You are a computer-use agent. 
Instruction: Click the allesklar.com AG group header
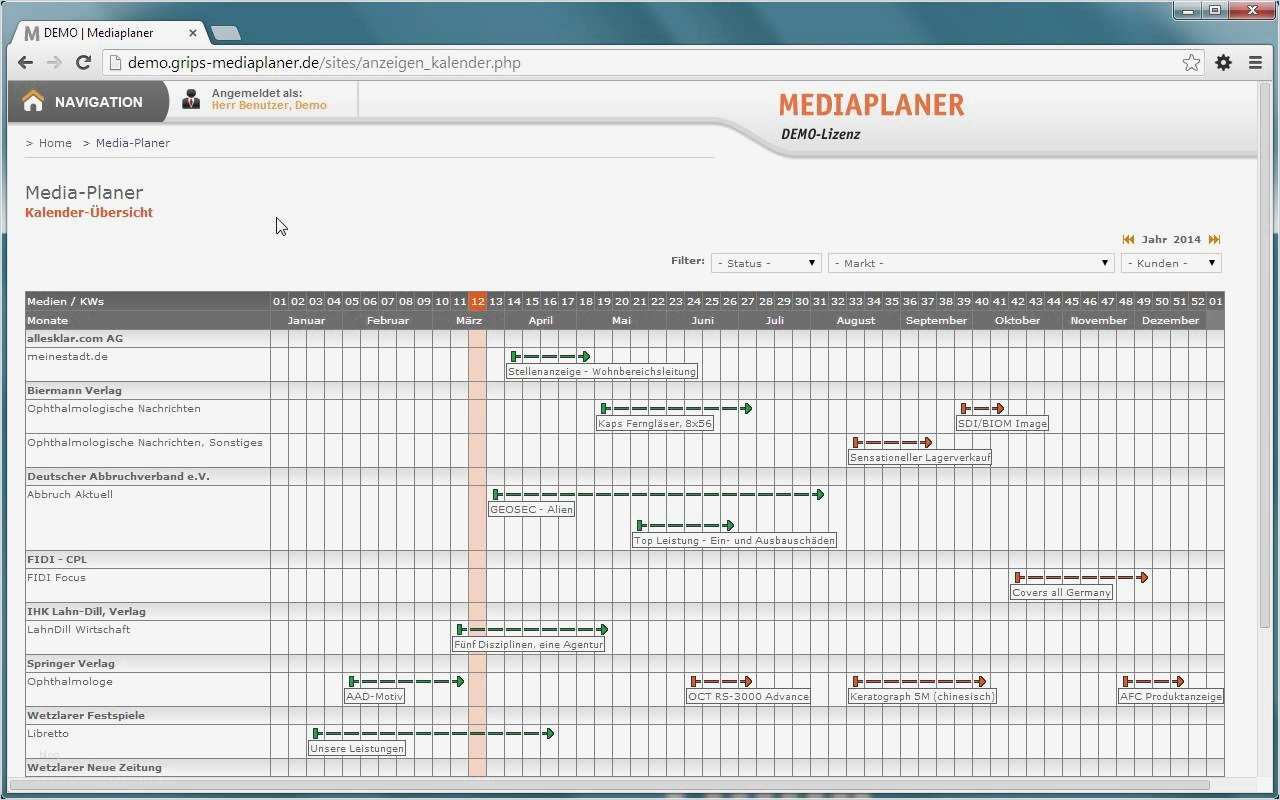coord(75,338)
